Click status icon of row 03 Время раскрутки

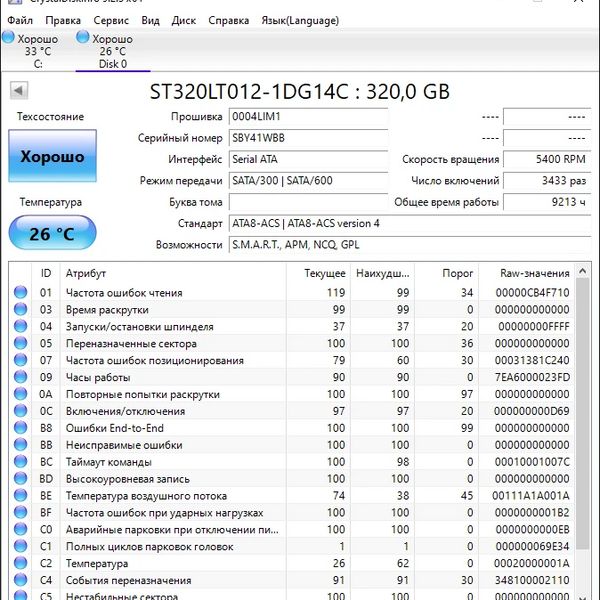click(21, 309)
